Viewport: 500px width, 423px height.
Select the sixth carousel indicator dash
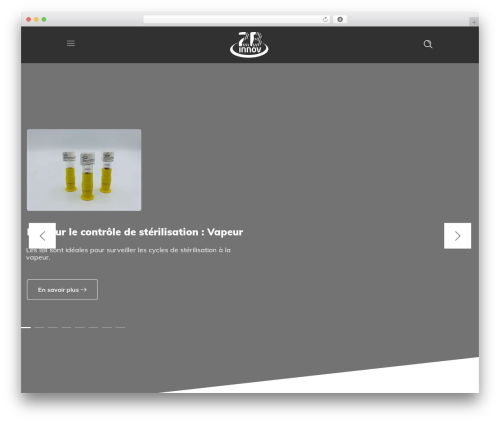point(93,327)
